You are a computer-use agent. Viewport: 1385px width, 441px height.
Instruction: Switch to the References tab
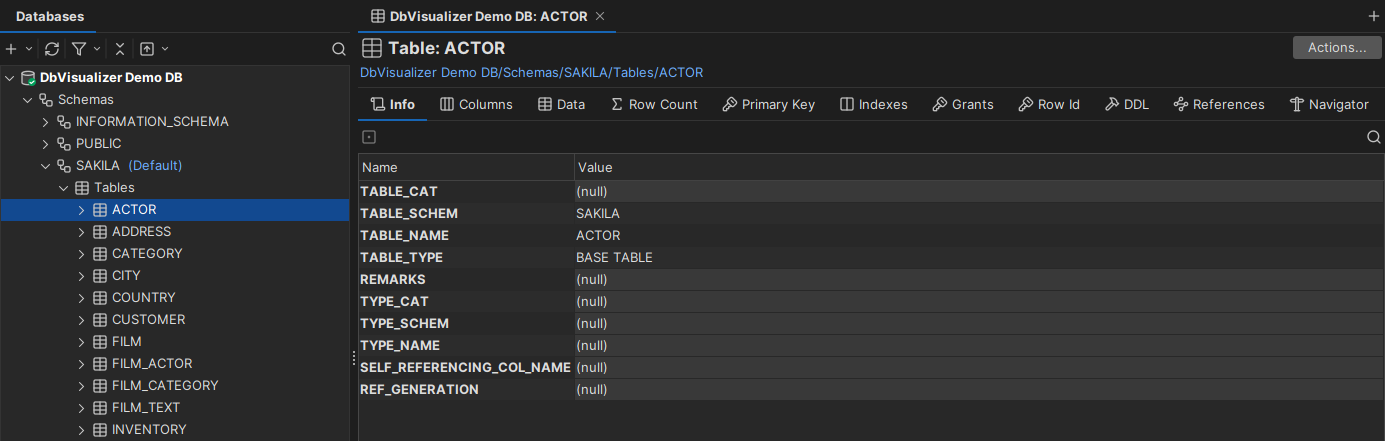tap(1219, 104)
